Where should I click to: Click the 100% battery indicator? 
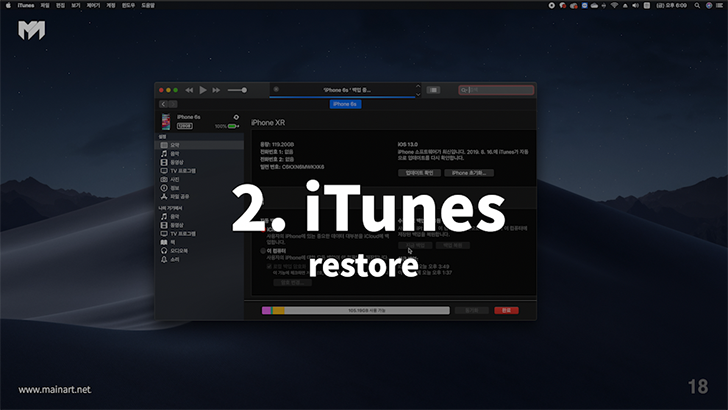coord(227,126)
